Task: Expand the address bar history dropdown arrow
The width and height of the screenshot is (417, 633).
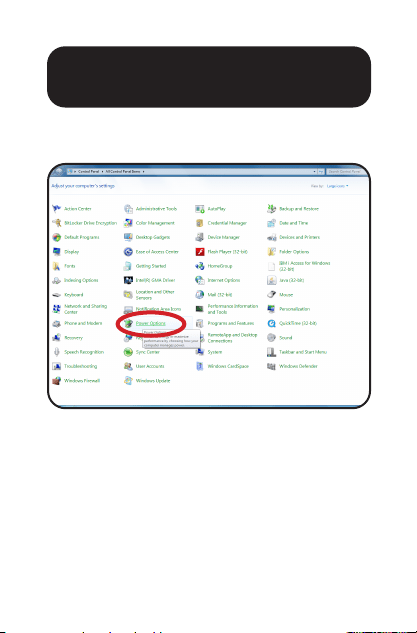Action: coord(314,172)
